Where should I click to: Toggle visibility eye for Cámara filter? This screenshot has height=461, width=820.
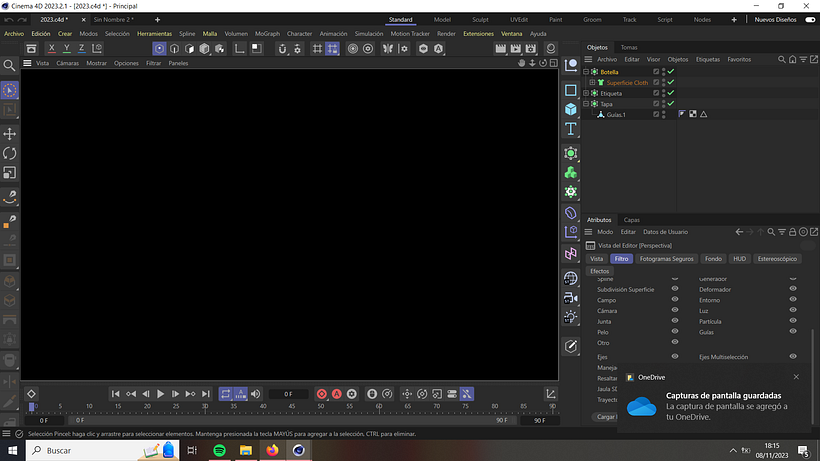pos(675,311)
